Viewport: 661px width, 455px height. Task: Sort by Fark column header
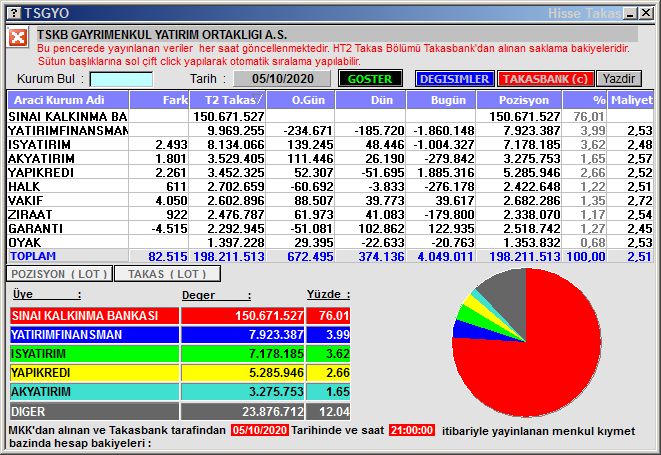159,100
